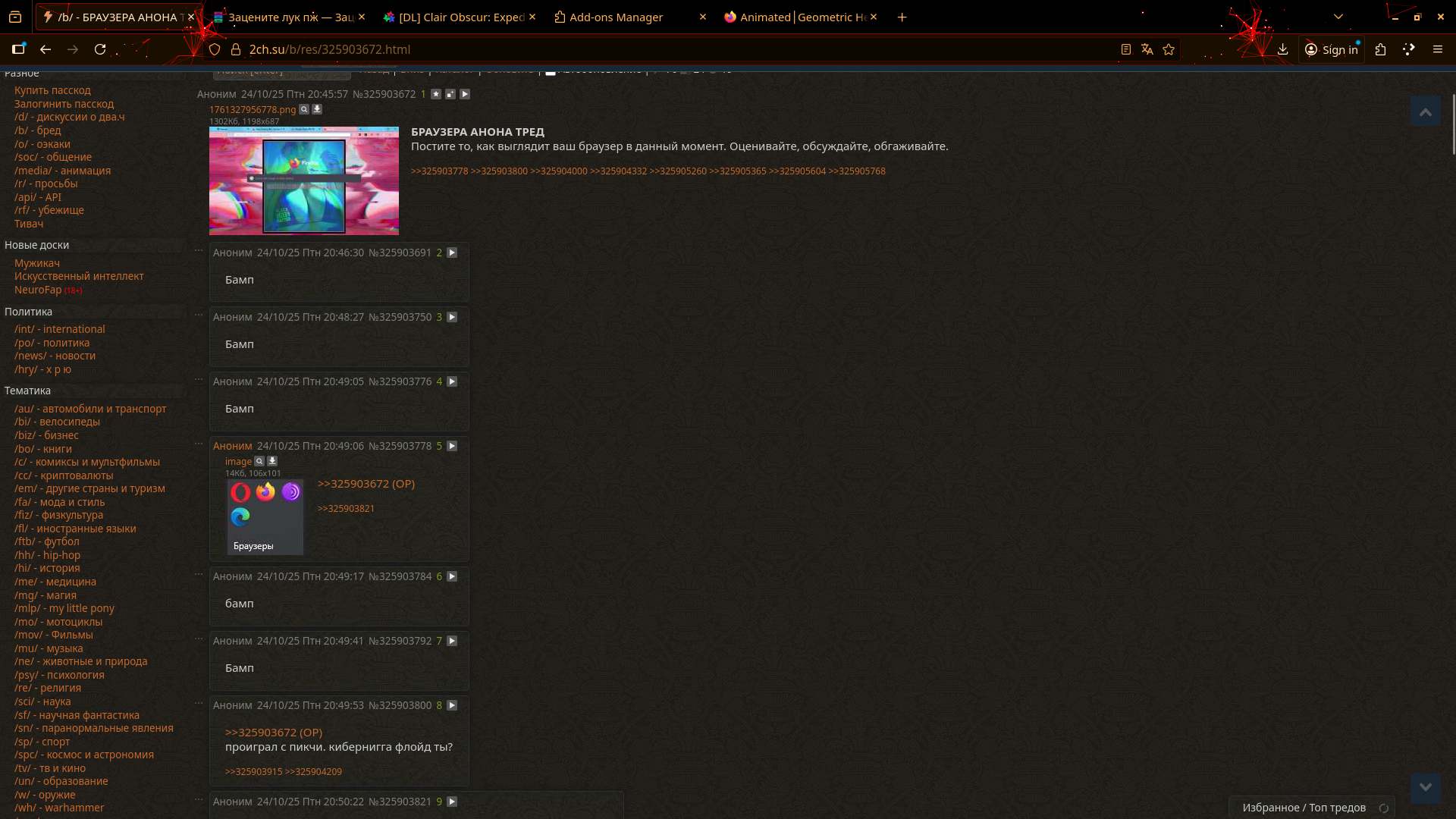Open the downloads panel
The image size is (1456, 819).
1282,49
